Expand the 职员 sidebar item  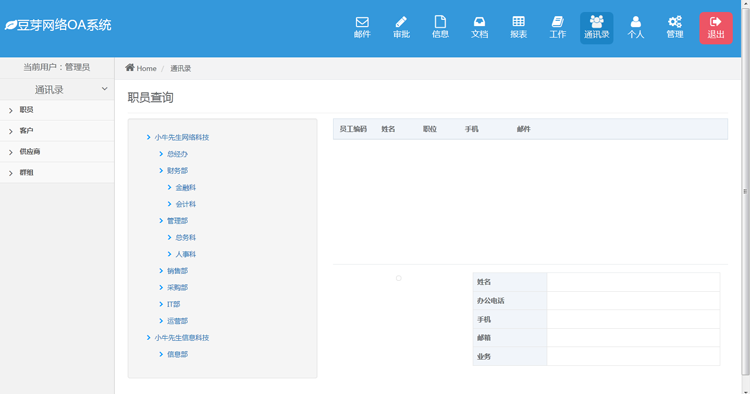[x=57, y=110]
